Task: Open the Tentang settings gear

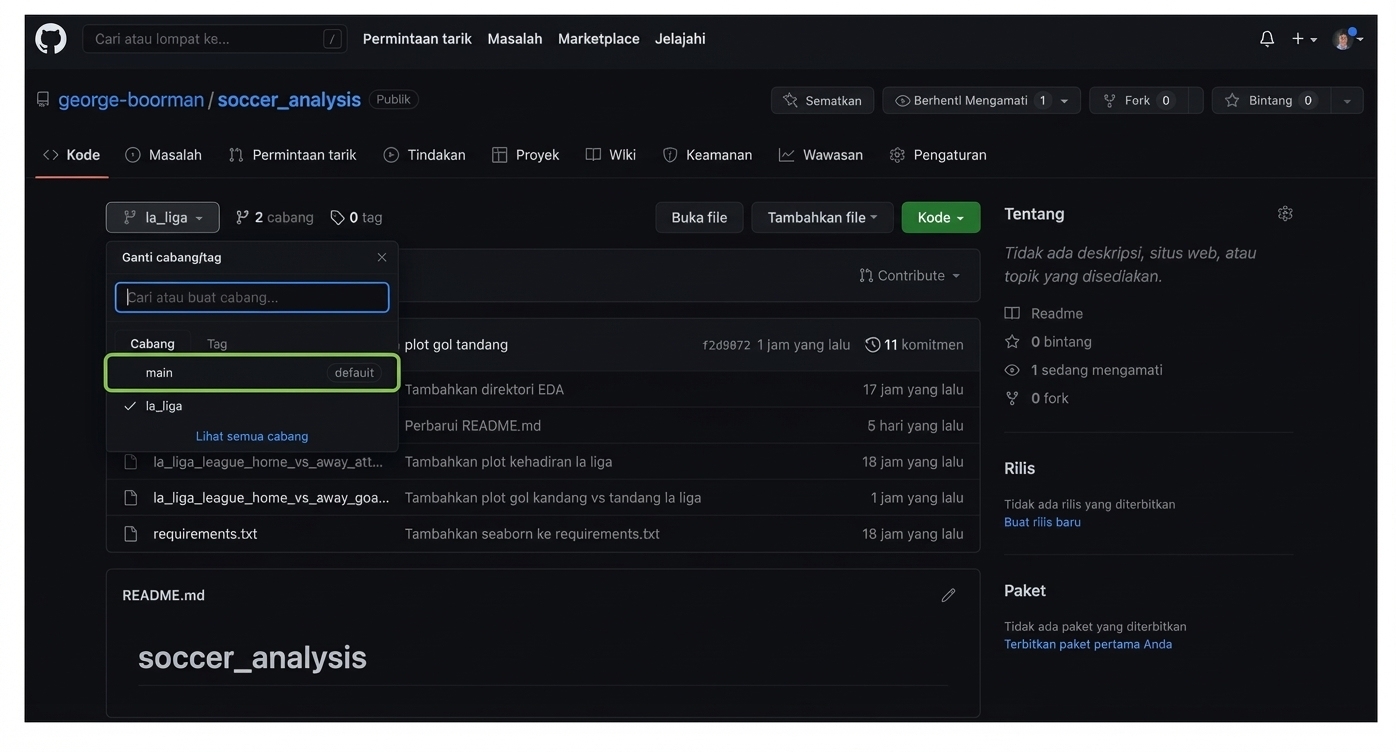Action: pyautogui.click(x=1285, y=213)
